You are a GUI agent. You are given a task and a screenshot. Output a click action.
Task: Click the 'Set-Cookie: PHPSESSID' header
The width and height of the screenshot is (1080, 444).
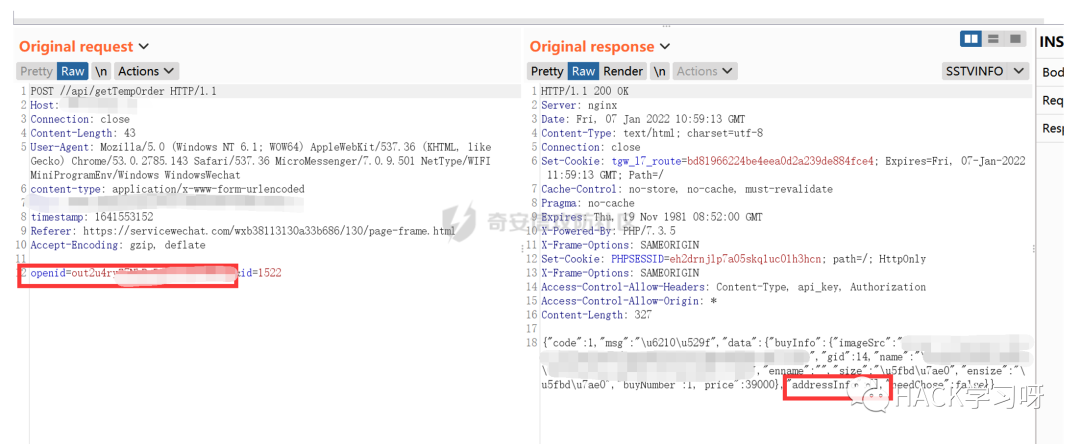click(x=734, y=260)
